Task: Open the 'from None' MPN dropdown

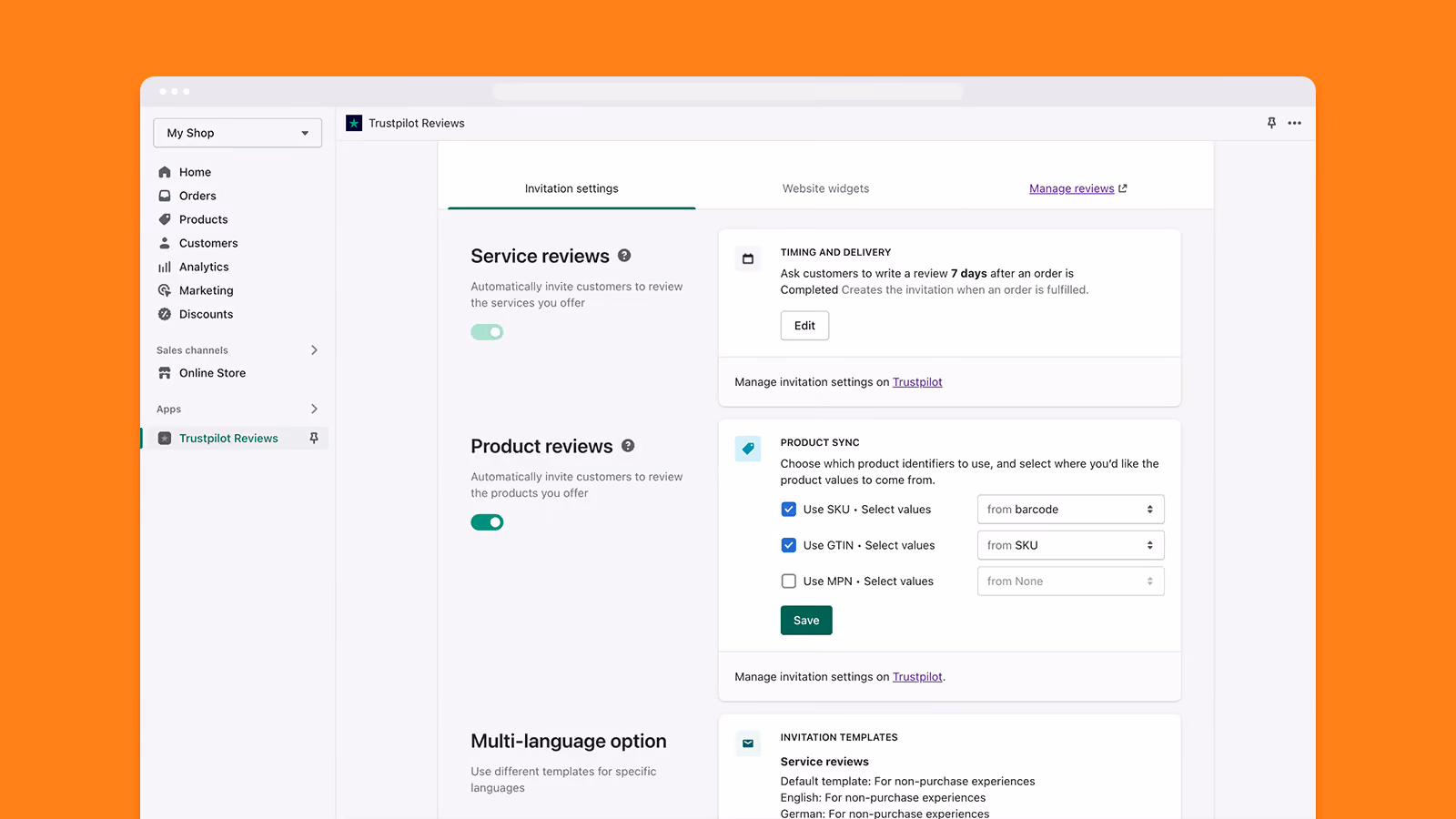Action: point(1071,581)
